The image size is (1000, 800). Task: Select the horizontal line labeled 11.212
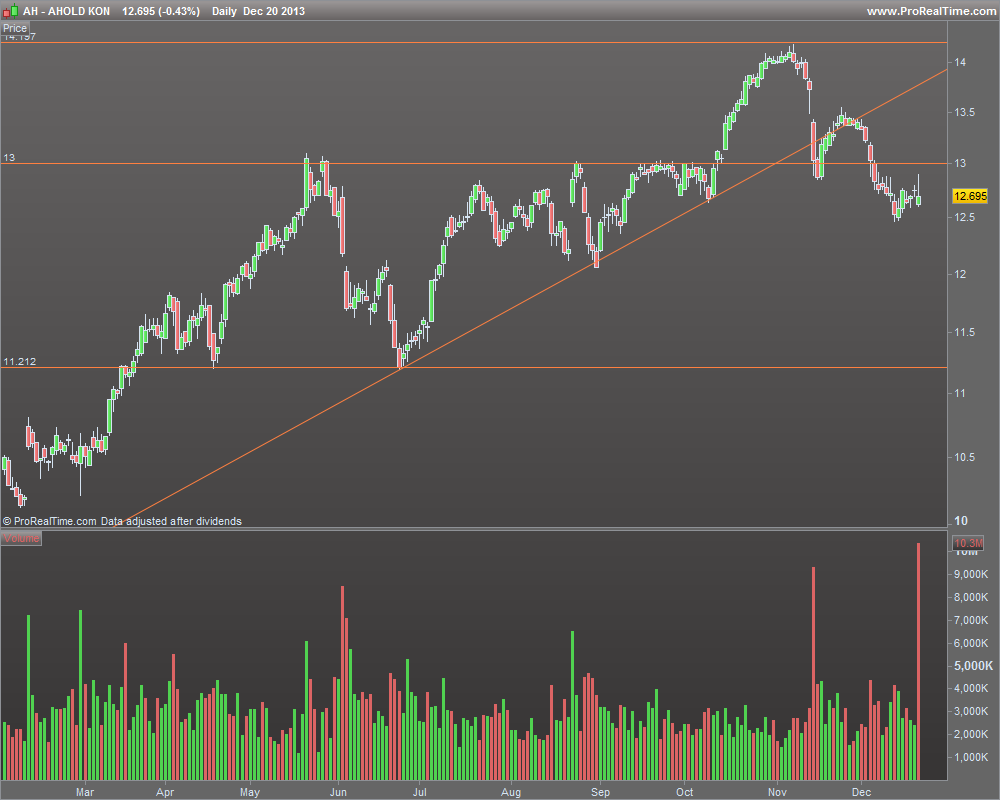[x=474, y=367]
